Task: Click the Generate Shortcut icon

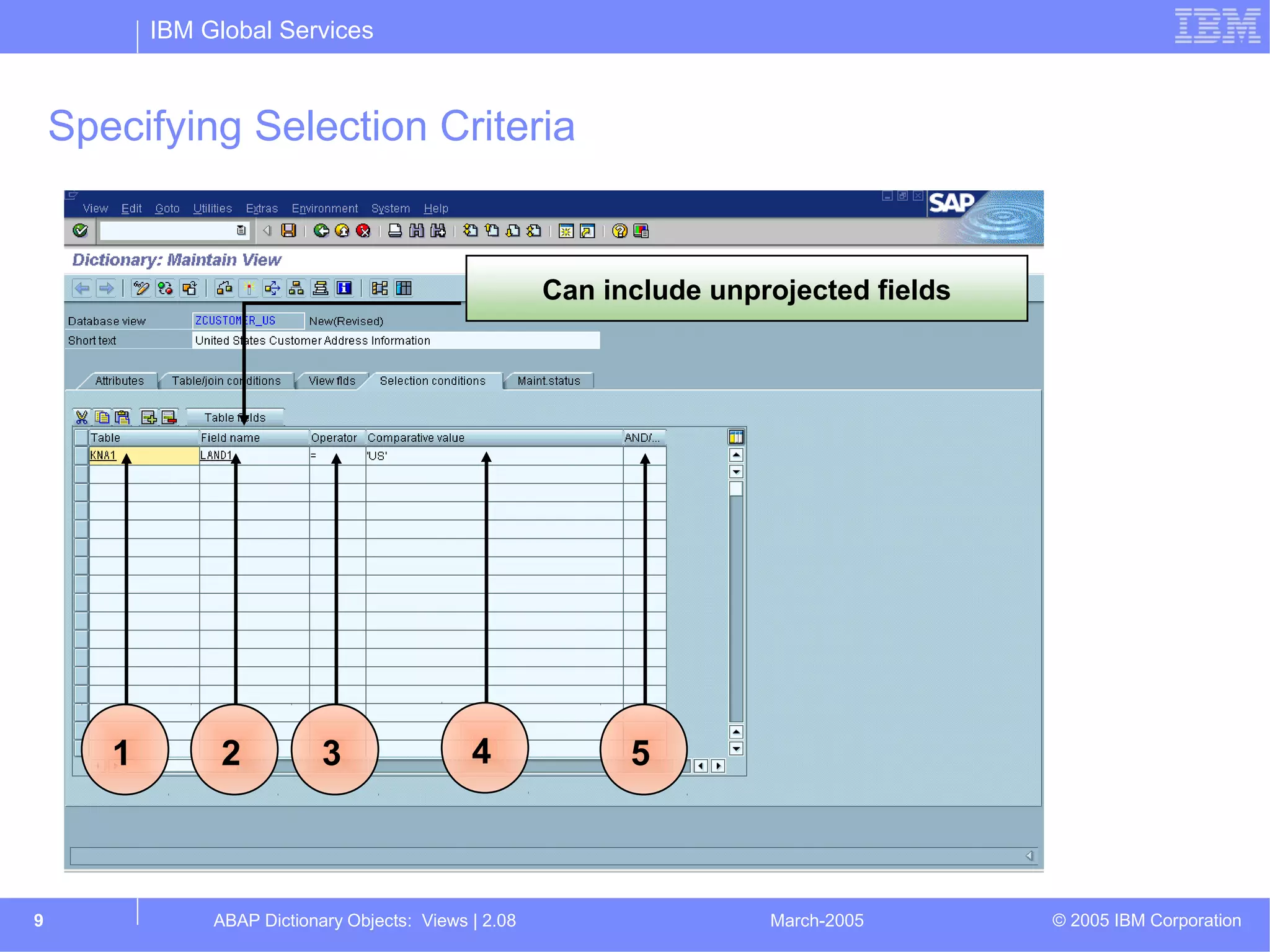Action: [587, 231]
